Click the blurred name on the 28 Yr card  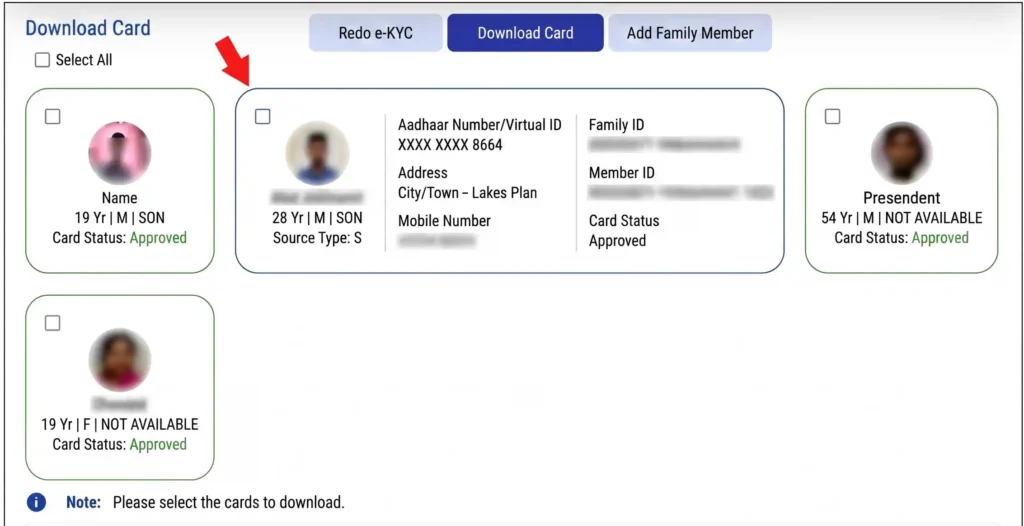pyautogui.click(x=317, y=197)
